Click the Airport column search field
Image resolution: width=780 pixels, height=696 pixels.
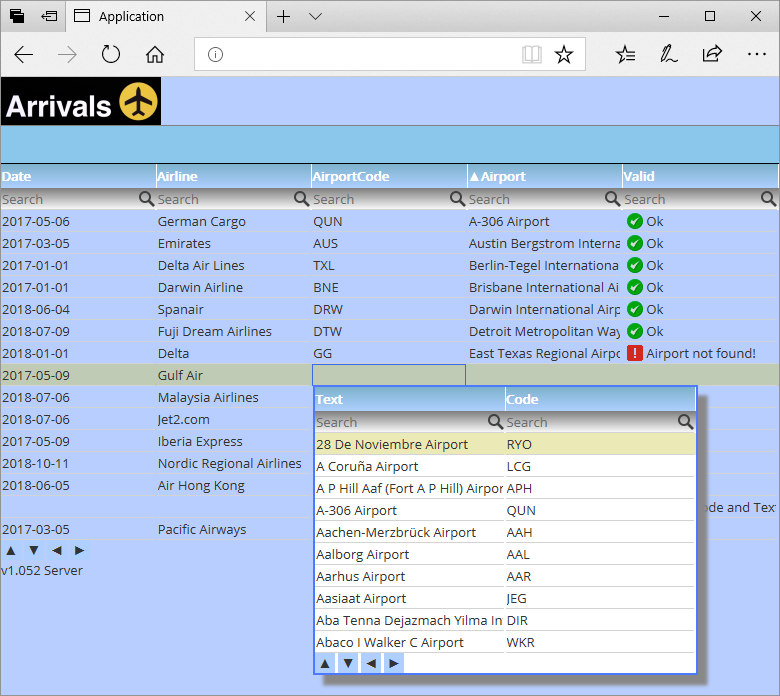coord(536,199)
